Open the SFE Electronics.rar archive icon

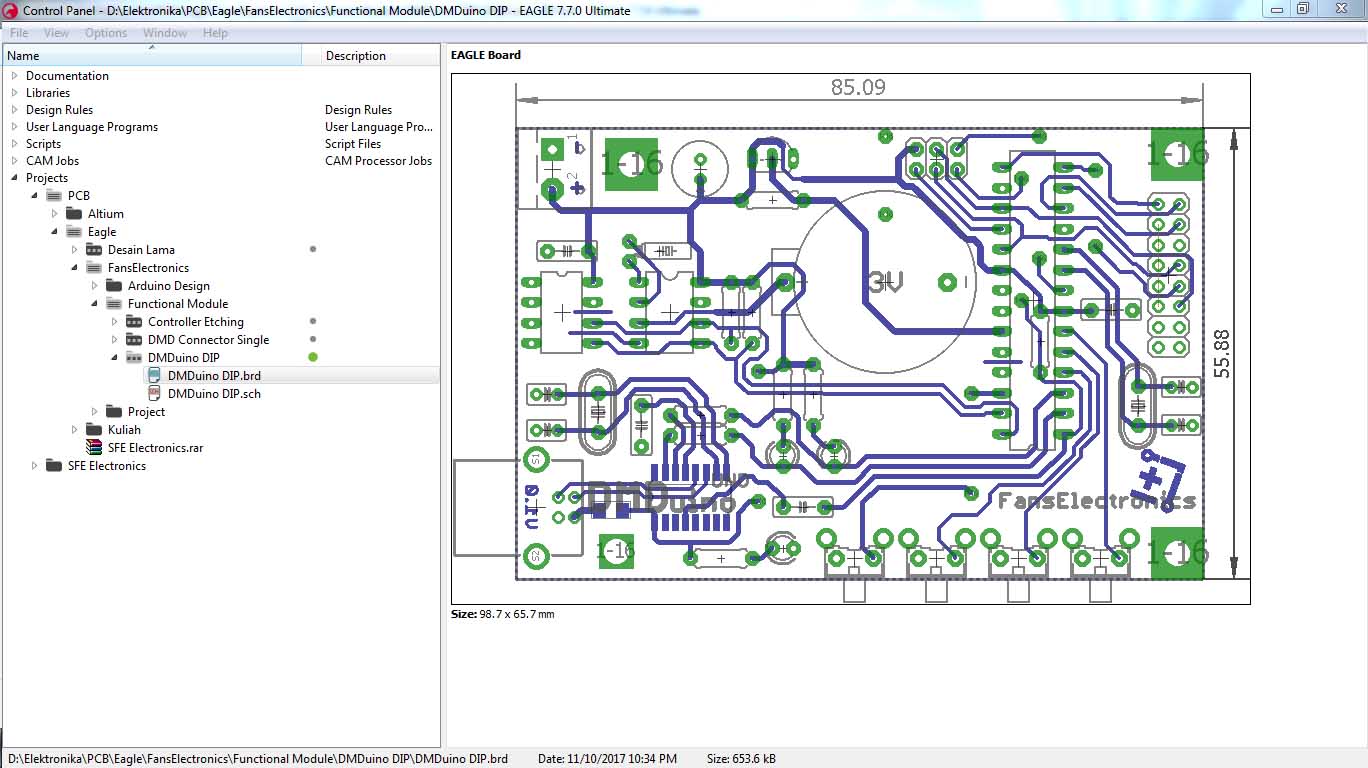click(x=92, y=447)
